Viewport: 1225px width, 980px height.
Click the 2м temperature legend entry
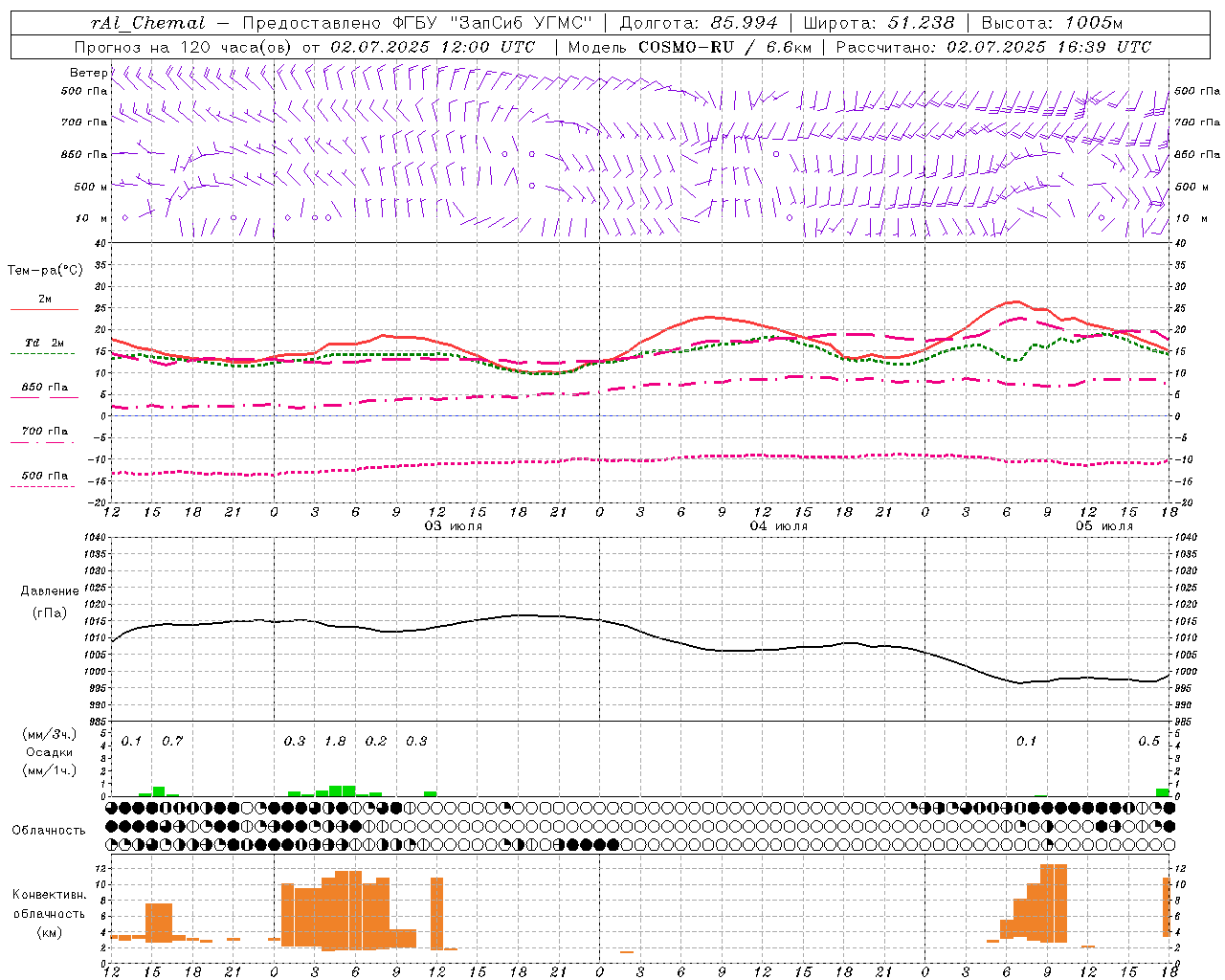coord(45,300)
